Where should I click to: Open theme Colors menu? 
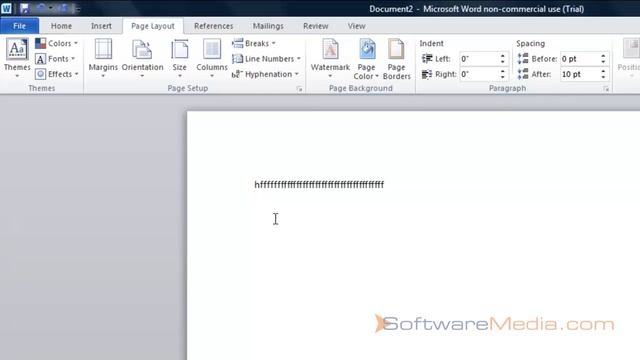(x=56, y=43)
